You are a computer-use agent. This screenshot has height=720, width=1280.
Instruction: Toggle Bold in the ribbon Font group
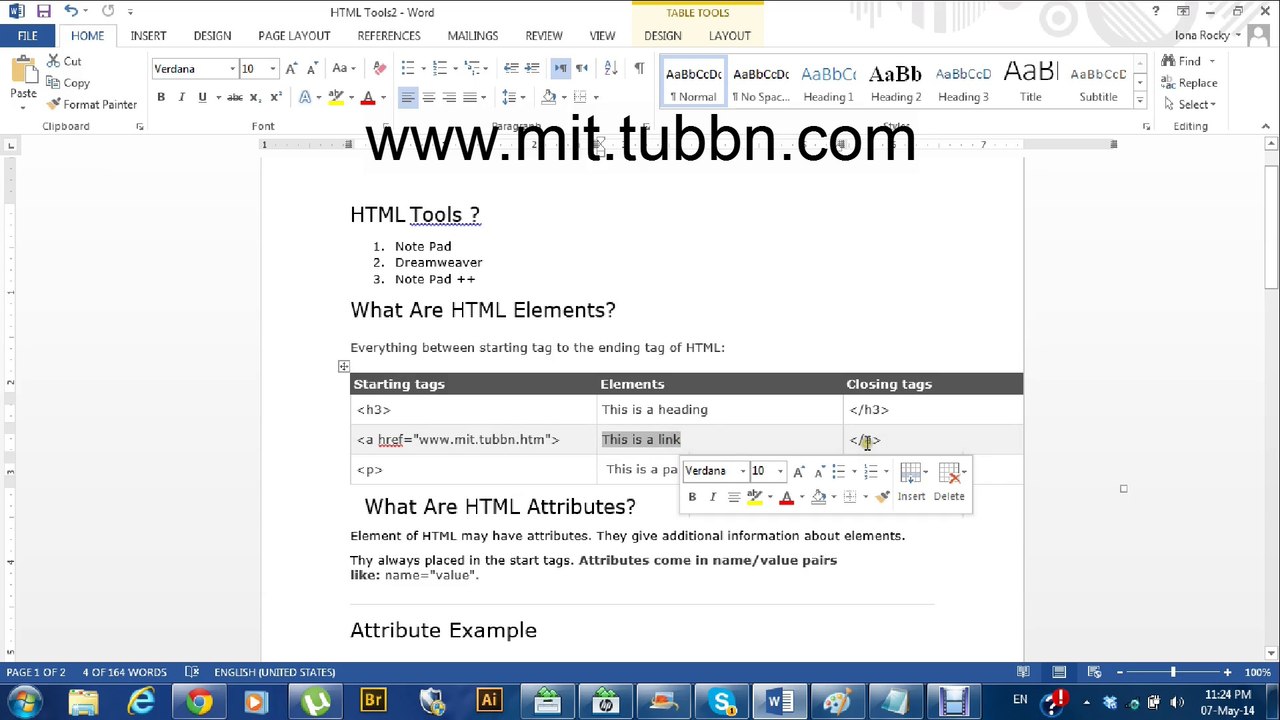(161, 97)
